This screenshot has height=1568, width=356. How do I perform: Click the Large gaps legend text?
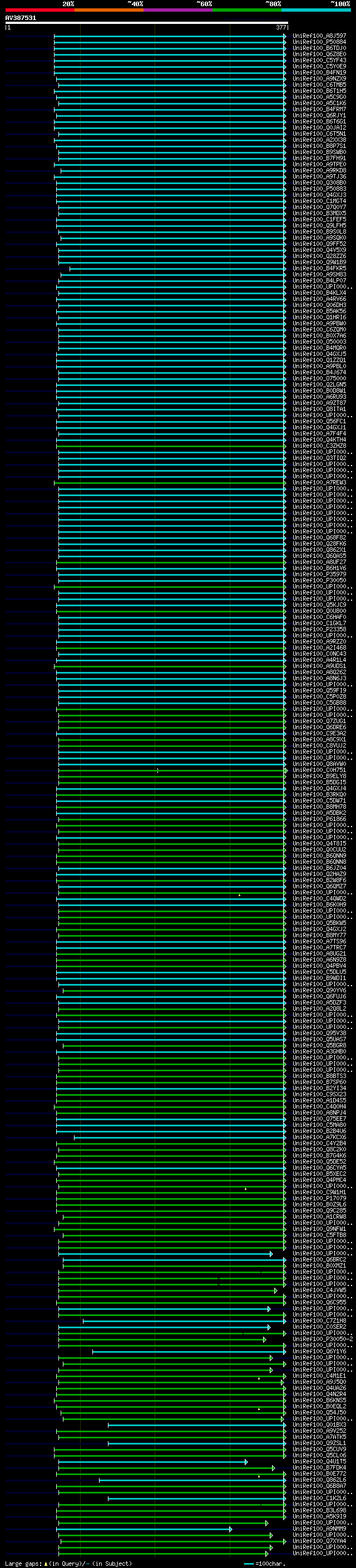coord(68,1563)
